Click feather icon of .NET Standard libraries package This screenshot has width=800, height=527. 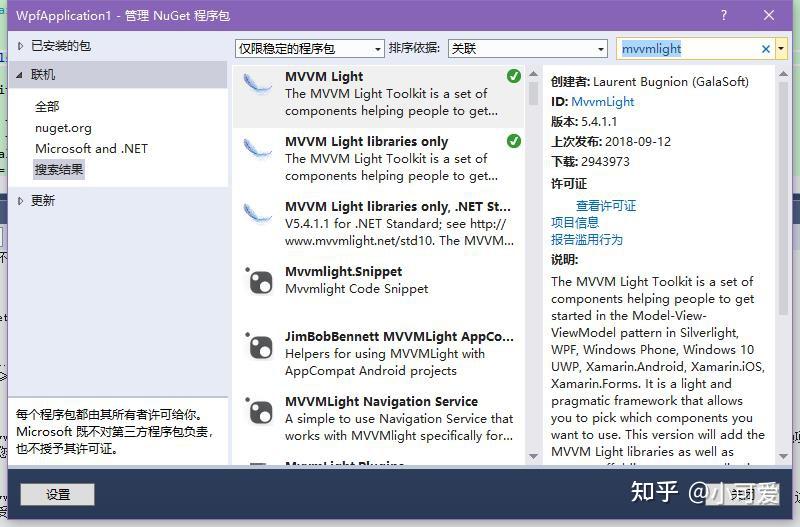coord(257,213)
